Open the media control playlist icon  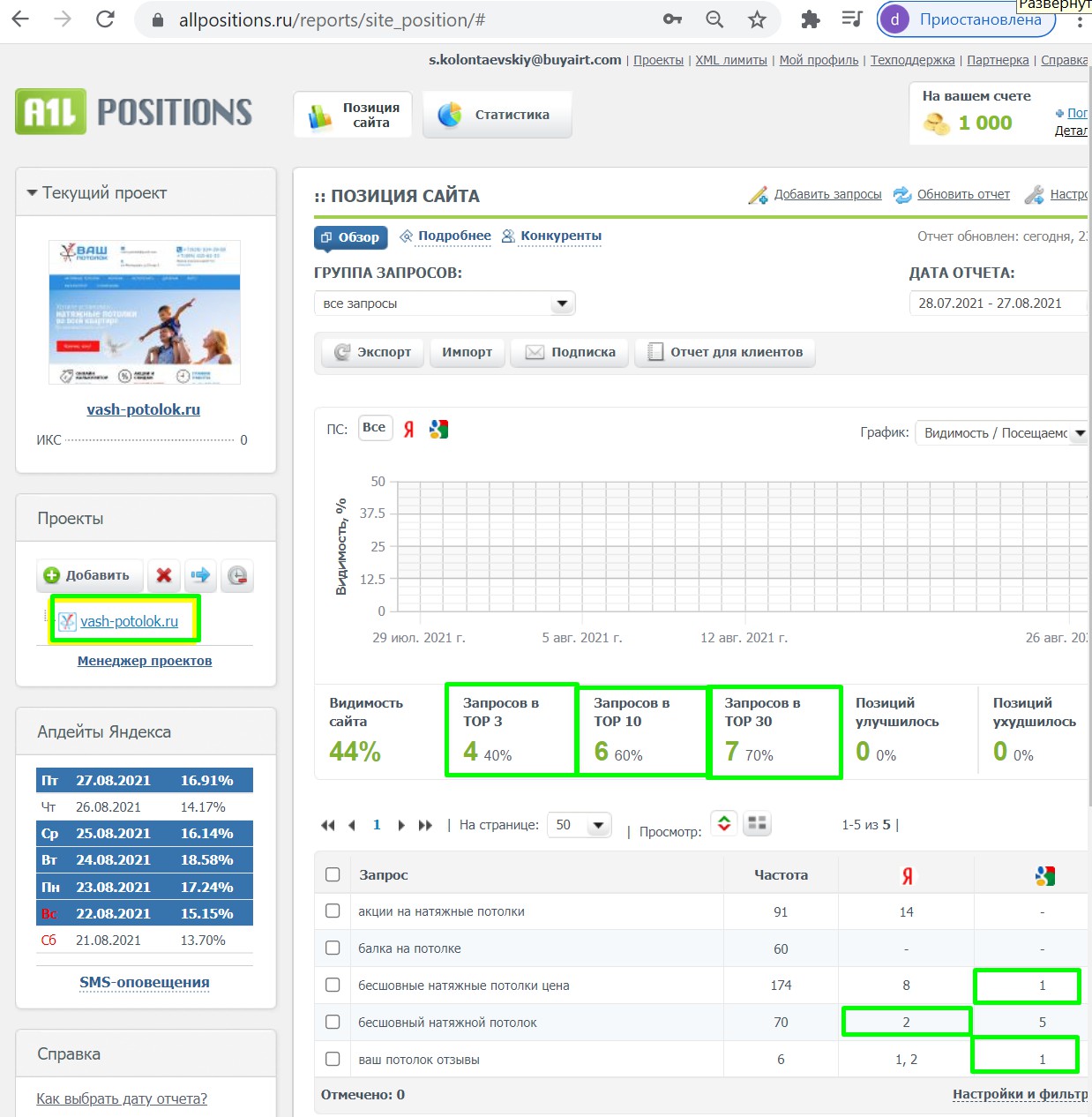(852, 19)
